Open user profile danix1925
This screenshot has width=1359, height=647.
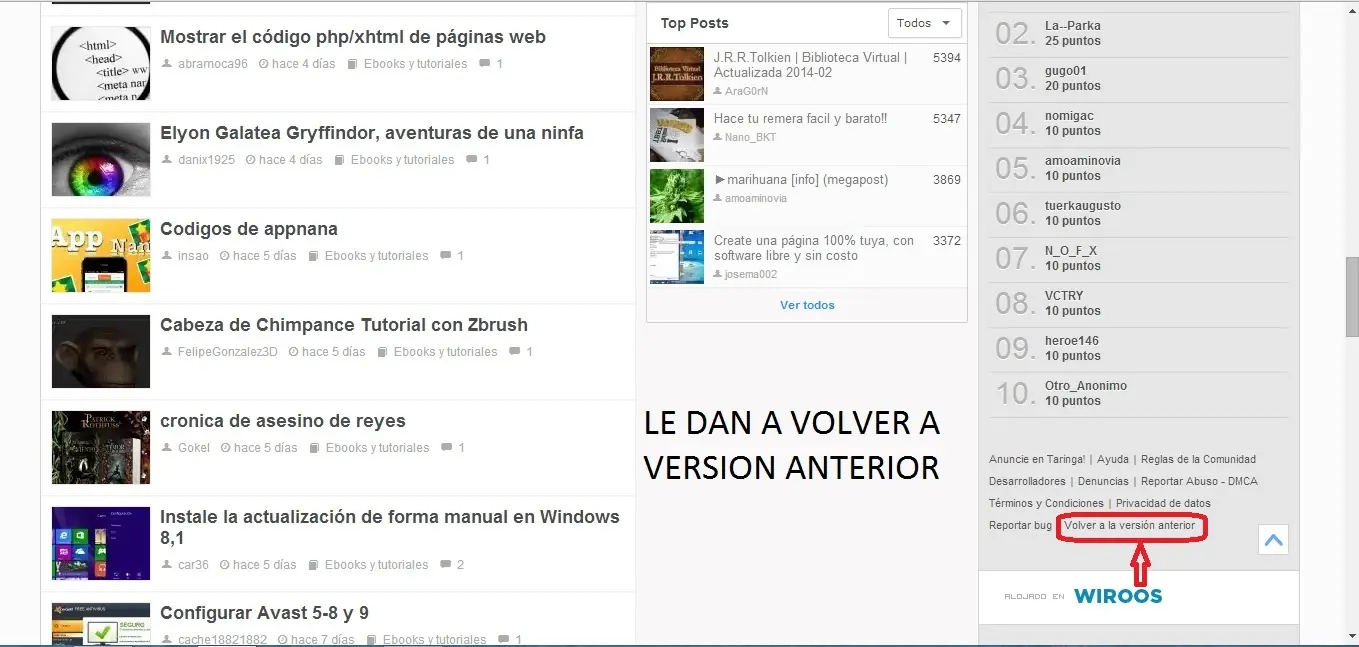click(206, 160)
